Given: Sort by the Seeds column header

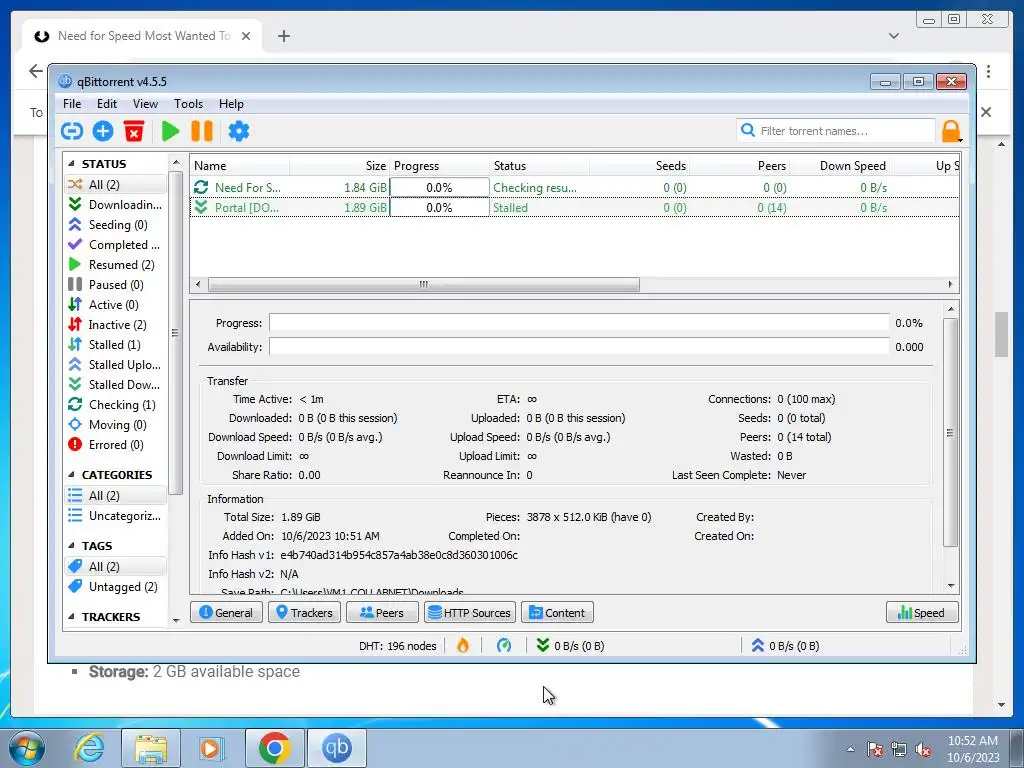Looking at the screenshot, I should [x=639, y=166].
